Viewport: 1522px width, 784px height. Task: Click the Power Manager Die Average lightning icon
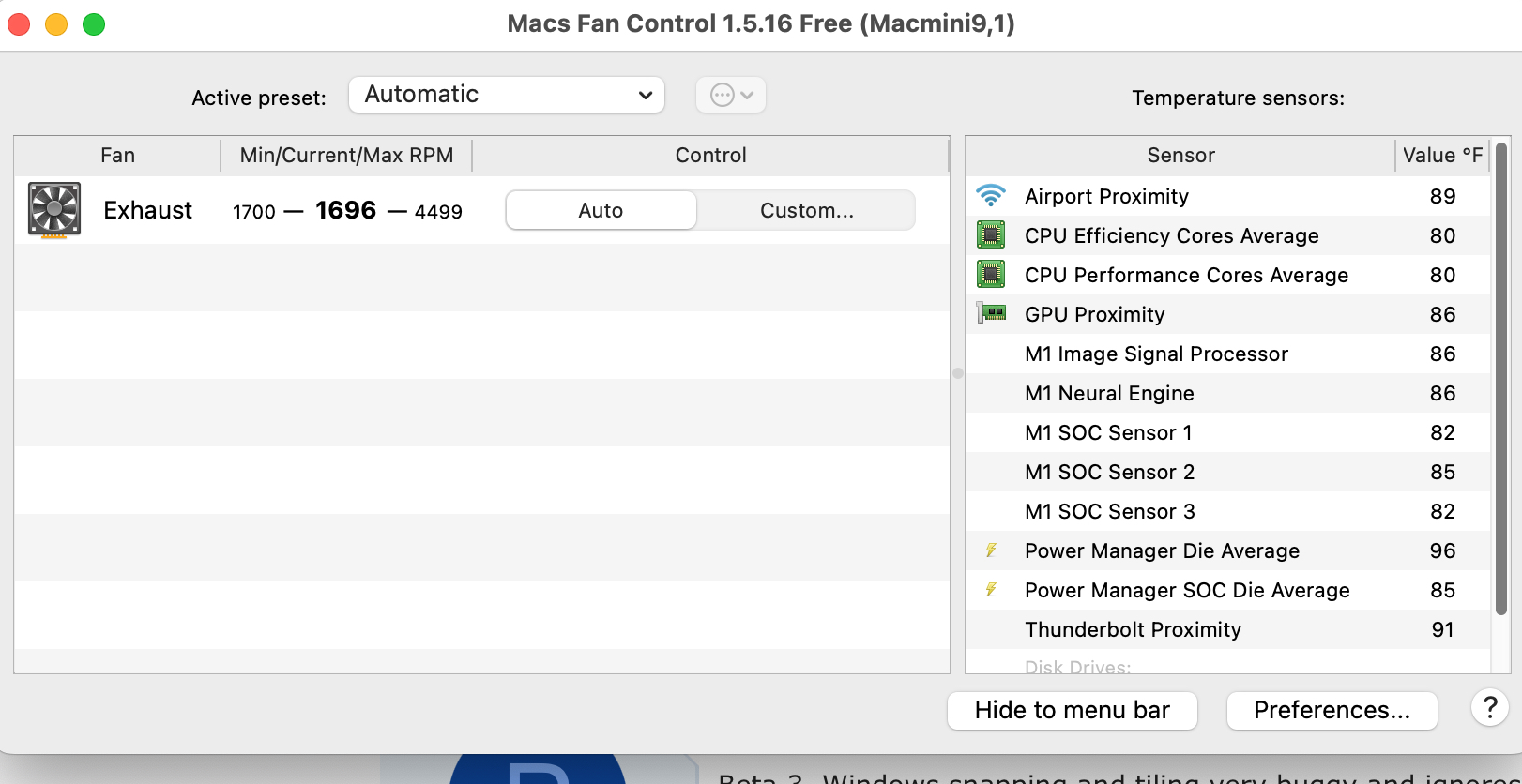pyautogui.click(x=991, y=550)
